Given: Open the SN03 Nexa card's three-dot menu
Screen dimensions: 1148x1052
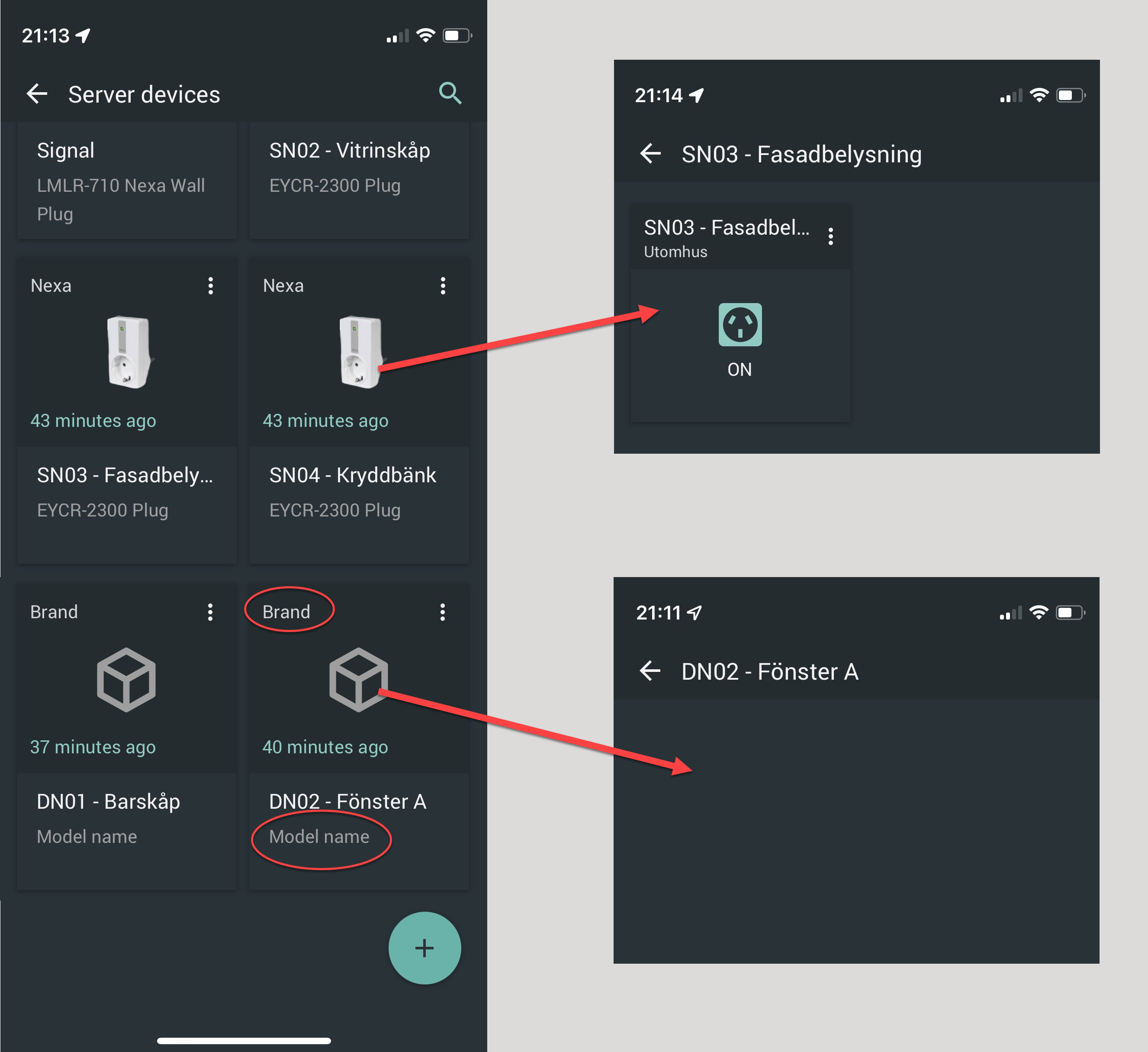Looking at the screenshot, I should click(211, 285).
